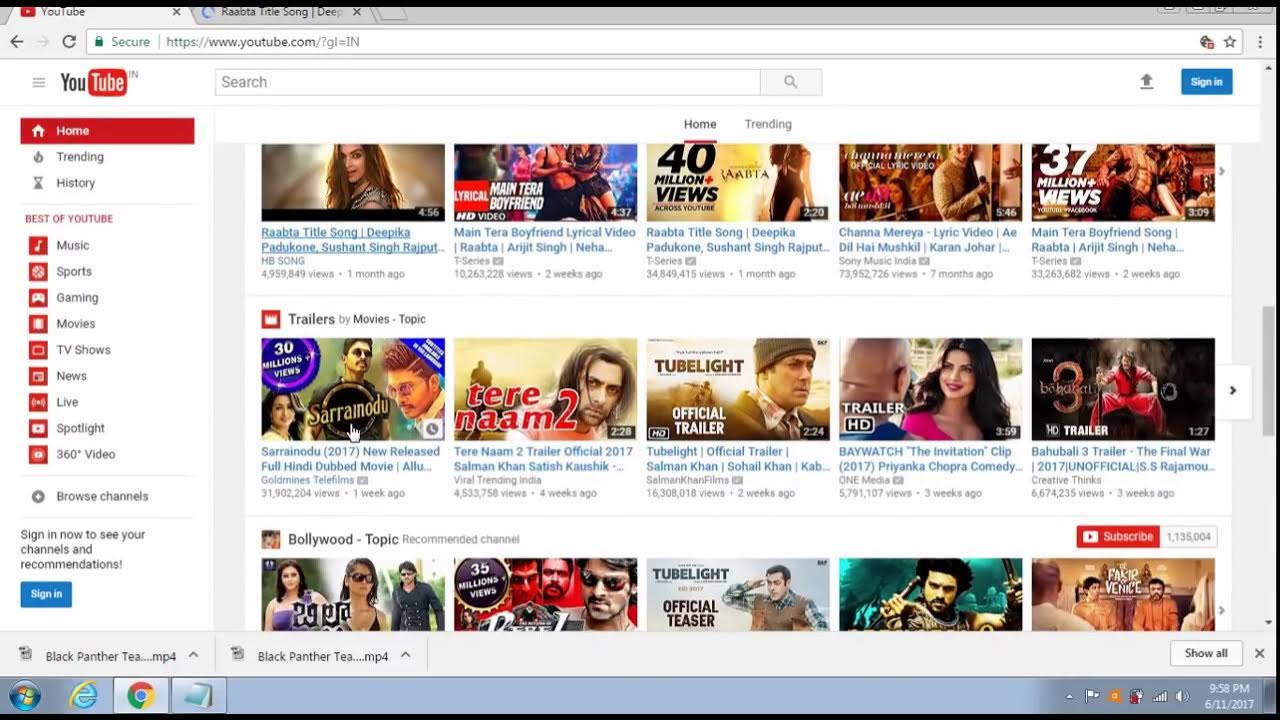Click the Live icon in sidebar
This screenshot has width=1280, height=720.
(x=38, y=402)
